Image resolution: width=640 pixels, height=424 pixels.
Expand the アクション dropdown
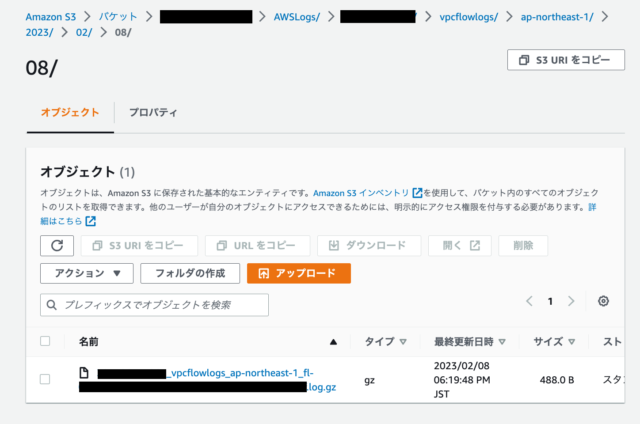(87, 273)
